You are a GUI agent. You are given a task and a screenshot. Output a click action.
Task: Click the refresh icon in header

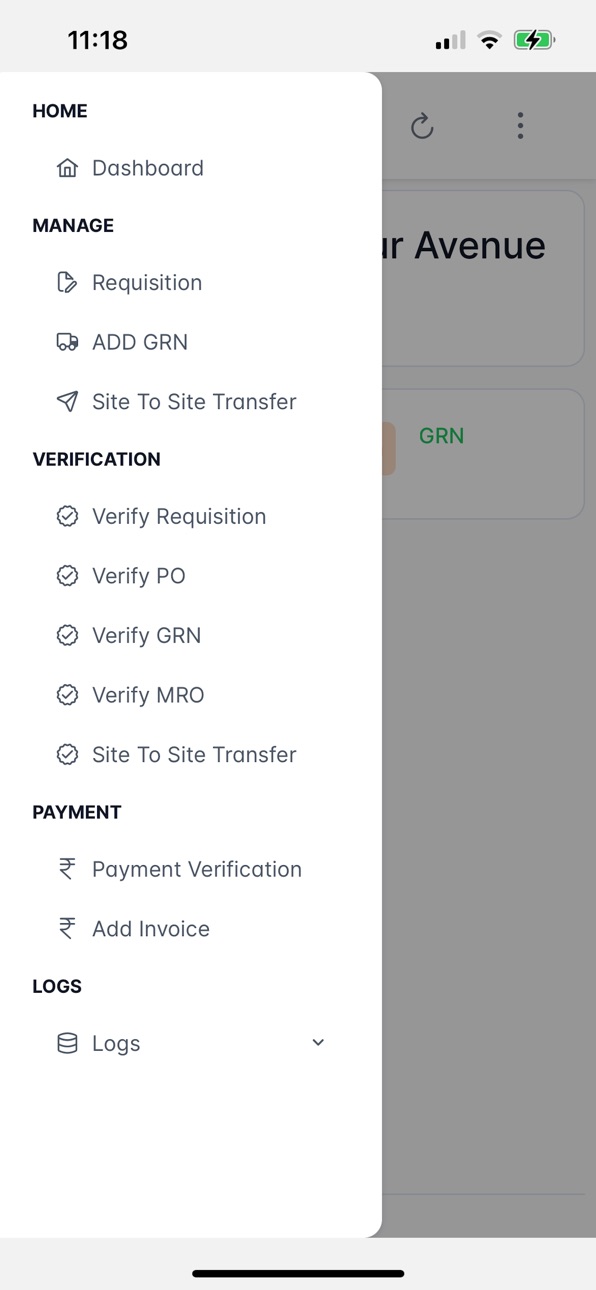pyautogui.click(x=422, y=126)
